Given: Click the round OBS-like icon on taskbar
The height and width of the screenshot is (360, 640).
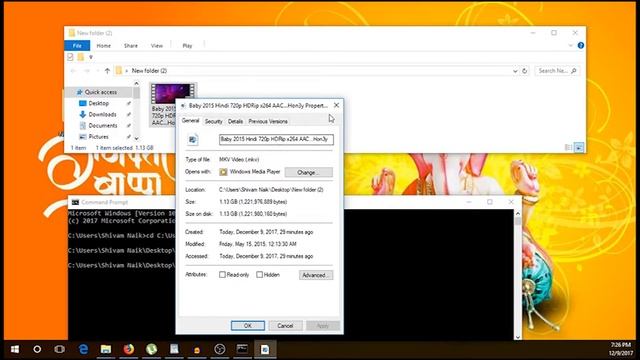Looking at the screenshot, I should 220,349.
